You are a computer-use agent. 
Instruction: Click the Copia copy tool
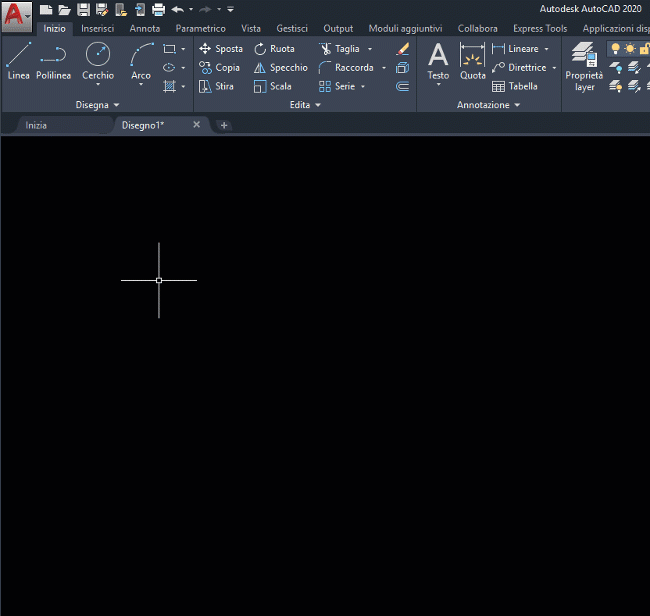[219, 68]
